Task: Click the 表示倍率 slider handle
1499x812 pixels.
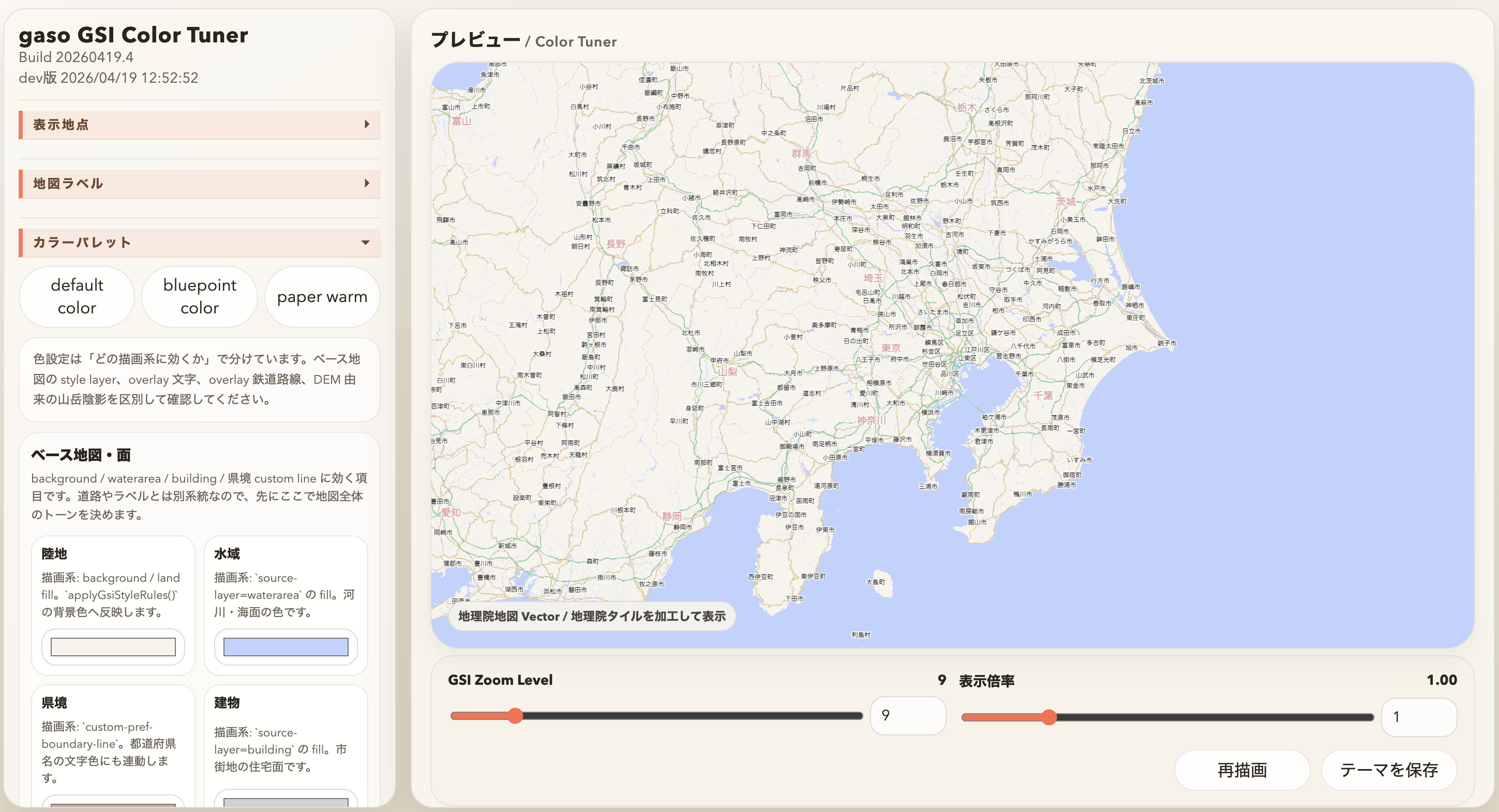Action: pos(1048,717)
